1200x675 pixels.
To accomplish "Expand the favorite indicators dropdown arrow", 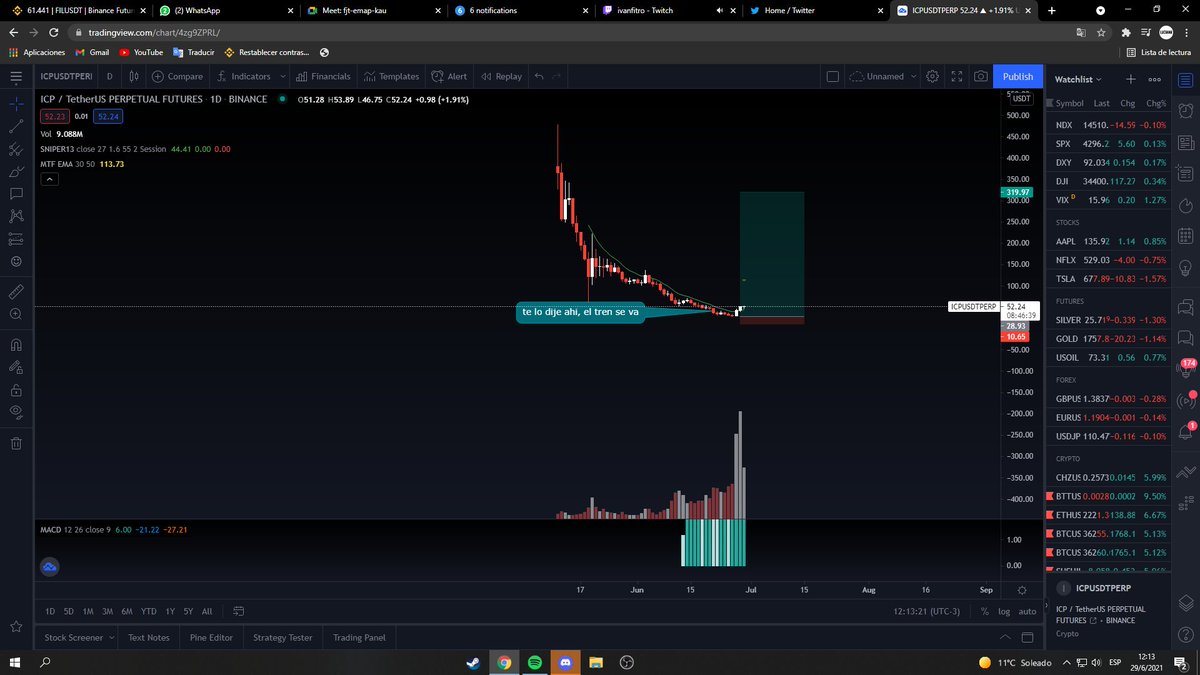I will click(283, 76).
